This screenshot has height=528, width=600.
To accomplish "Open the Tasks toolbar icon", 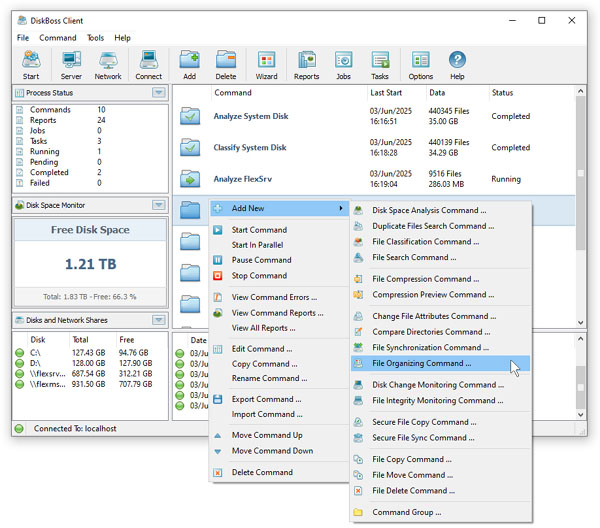I will [x=380, y=65].
